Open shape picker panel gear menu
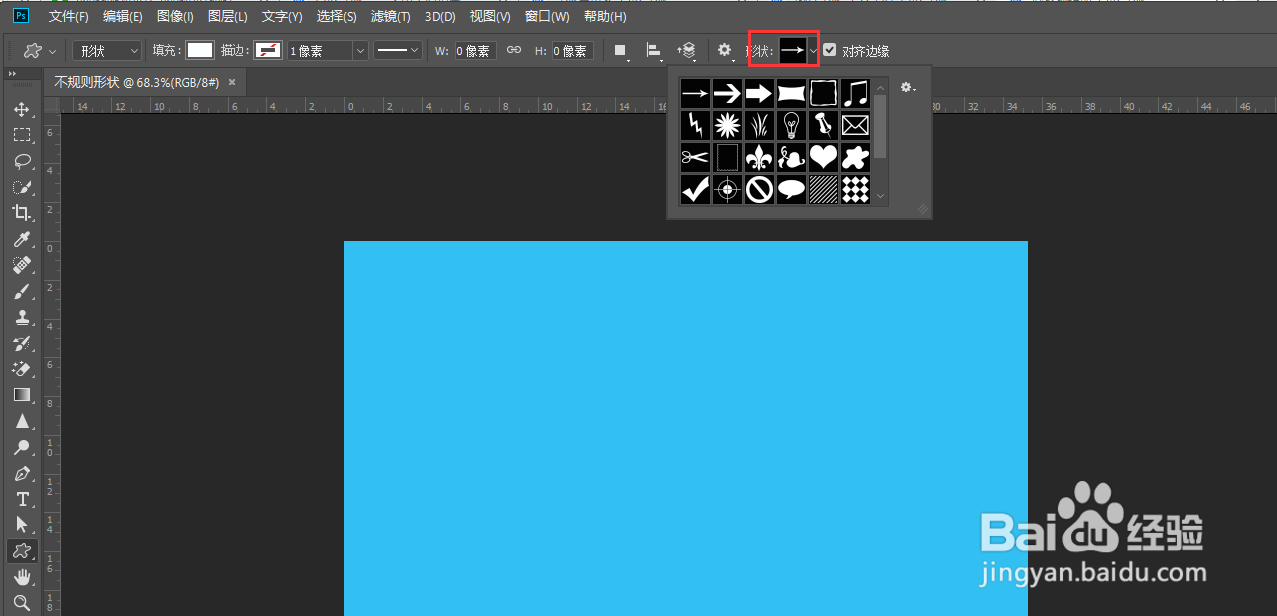1277x616 pixels. (x=907, y=88)
